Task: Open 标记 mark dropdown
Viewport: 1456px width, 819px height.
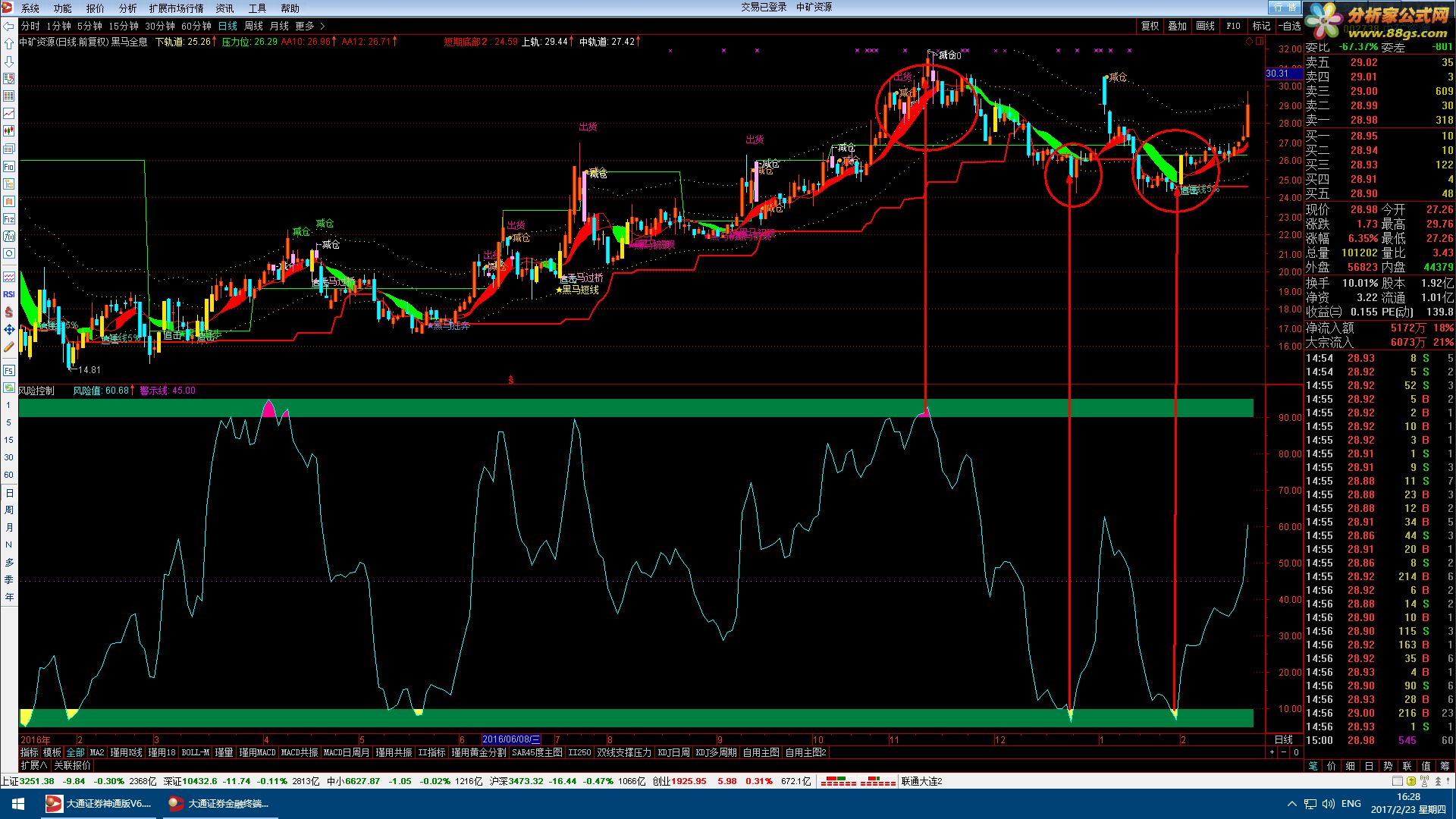Action: coord(1261,26)
